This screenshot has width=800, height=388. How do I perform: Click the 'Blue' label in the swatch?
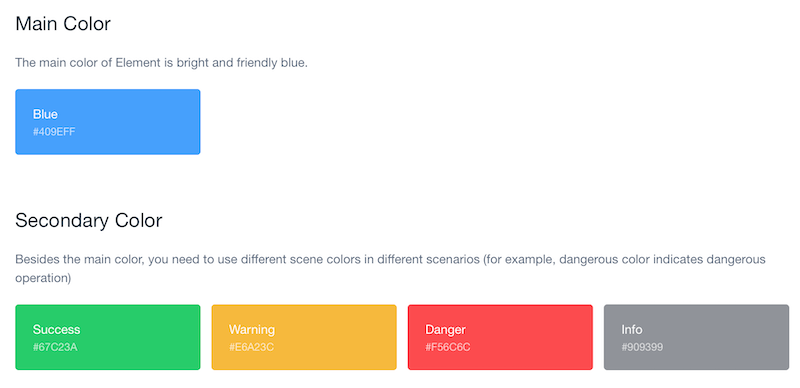45,114
